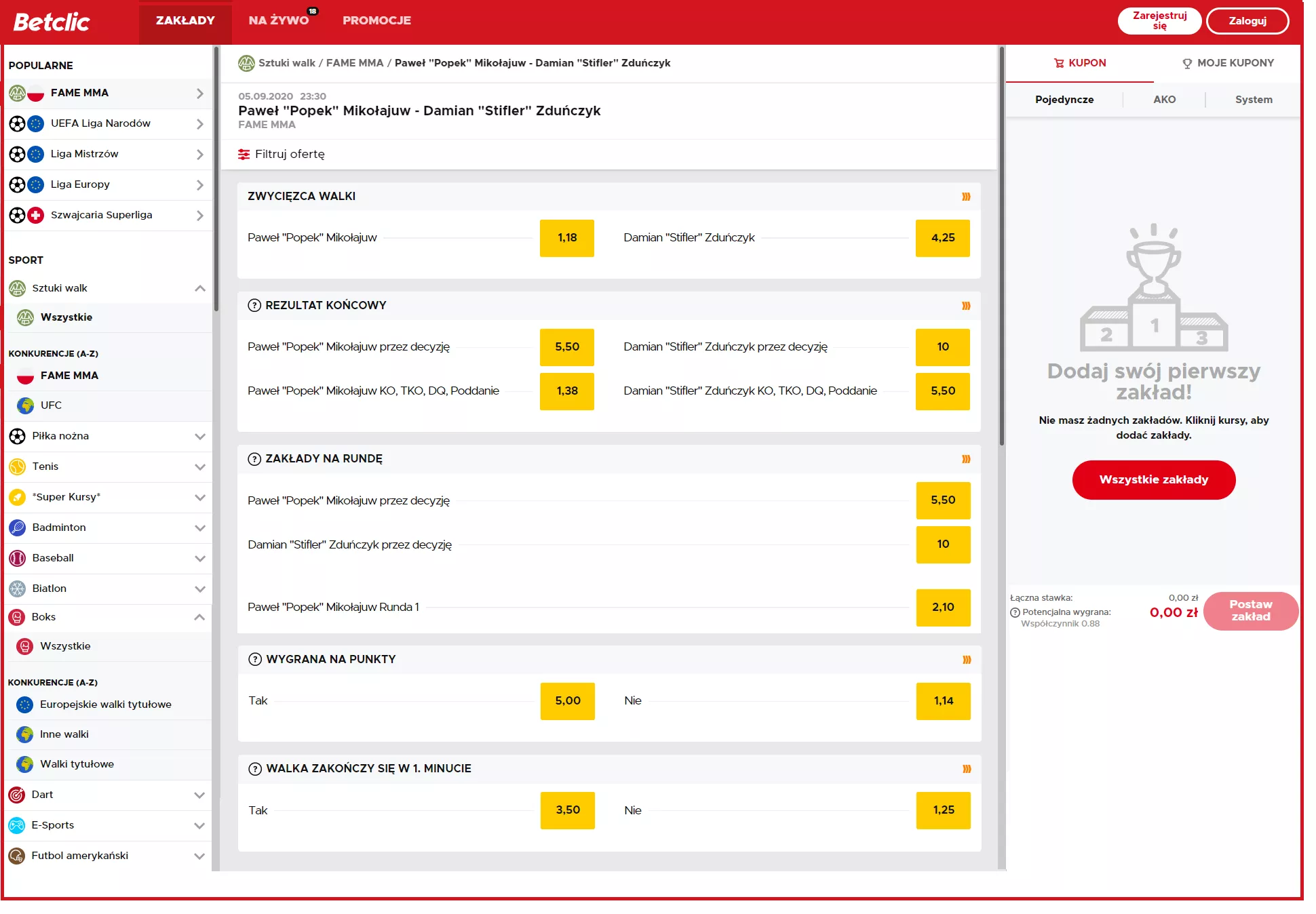Select the System bet type tab

coord(1254,100)
